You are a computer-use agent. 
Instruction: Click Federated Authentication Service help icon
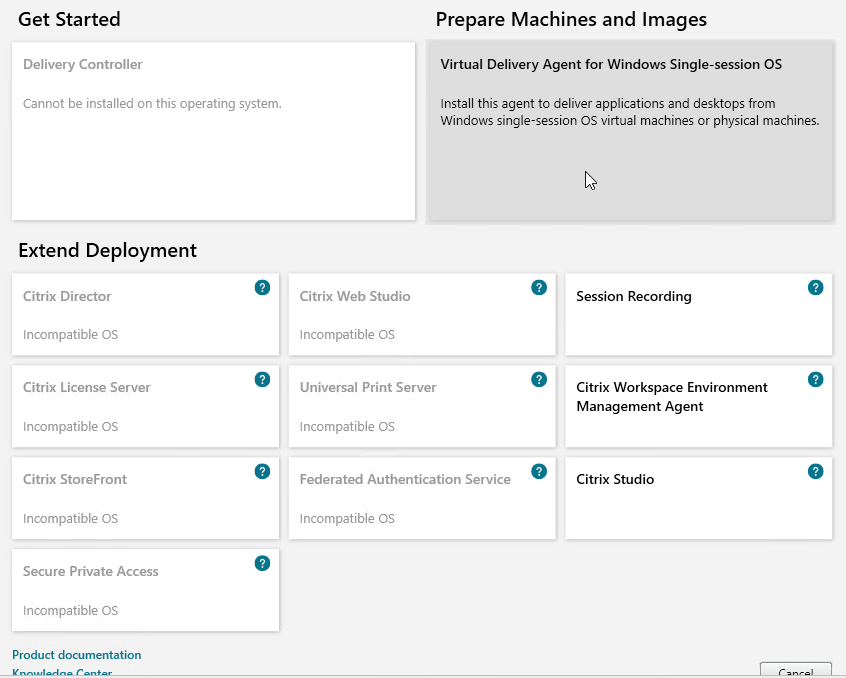(538, 472)
